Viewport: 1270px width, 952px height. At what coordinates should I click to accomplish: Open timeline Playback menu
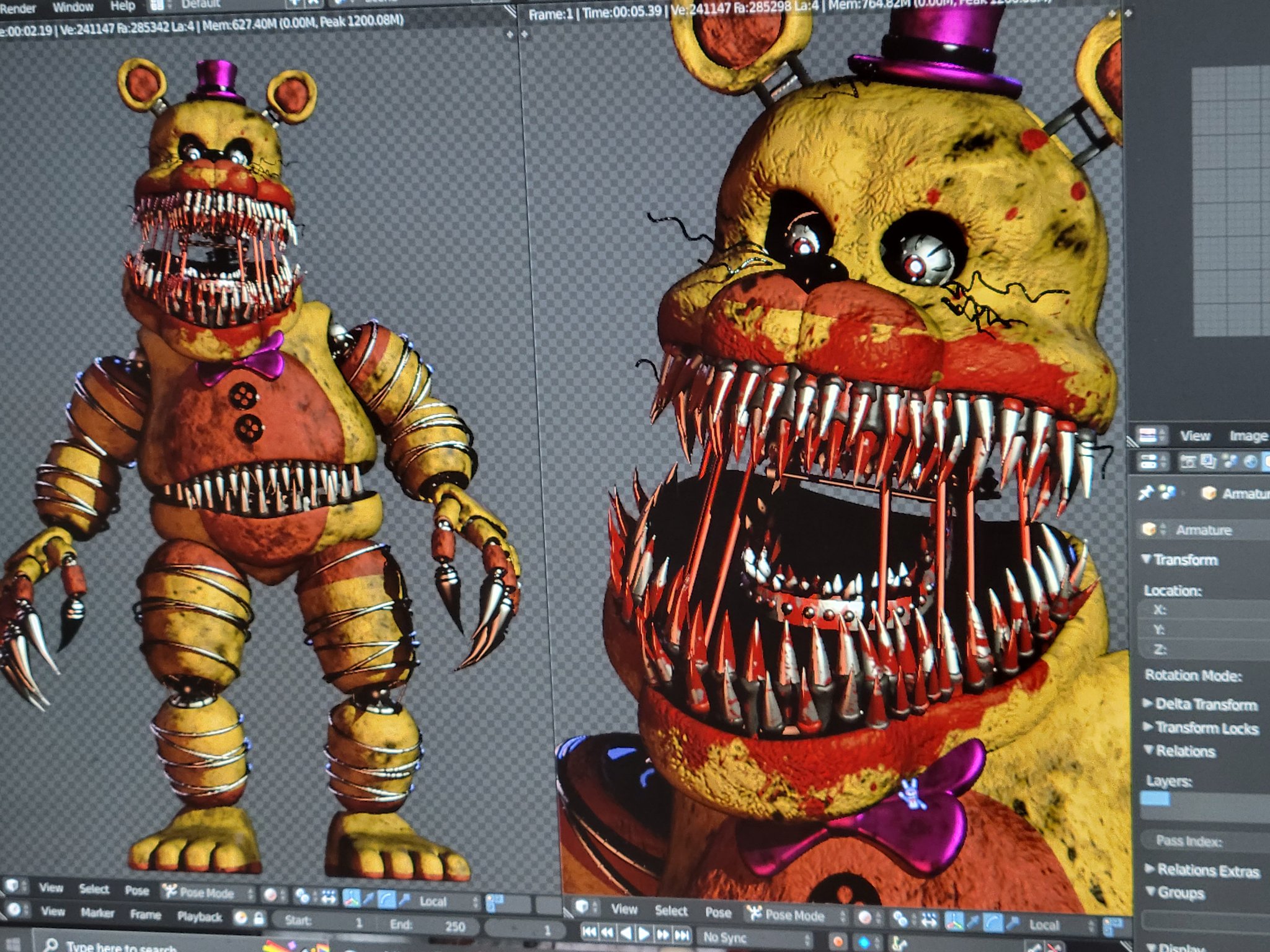point(200,917)
